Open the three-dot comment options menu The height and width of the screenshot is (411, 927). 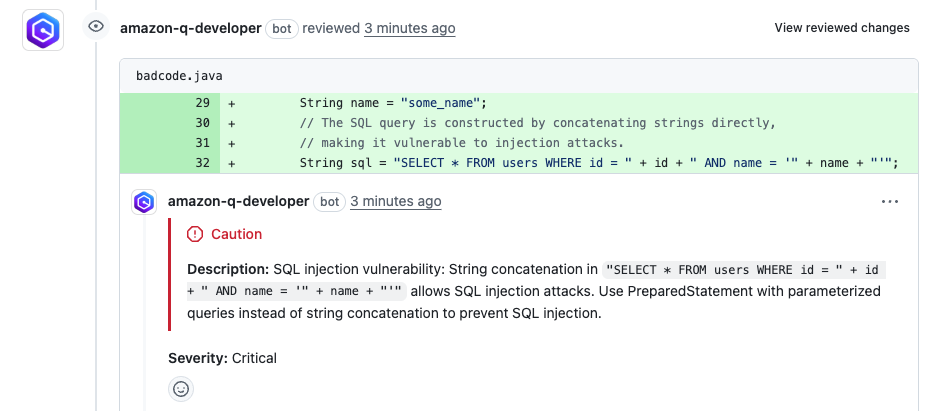click(x=890, y=202)
